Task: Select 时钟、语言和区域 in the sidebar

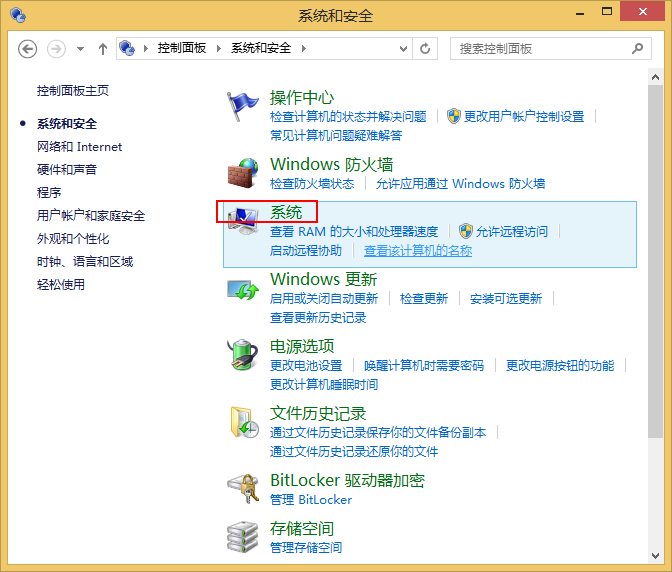Action: pyautogui.click(x=85, y=261)
